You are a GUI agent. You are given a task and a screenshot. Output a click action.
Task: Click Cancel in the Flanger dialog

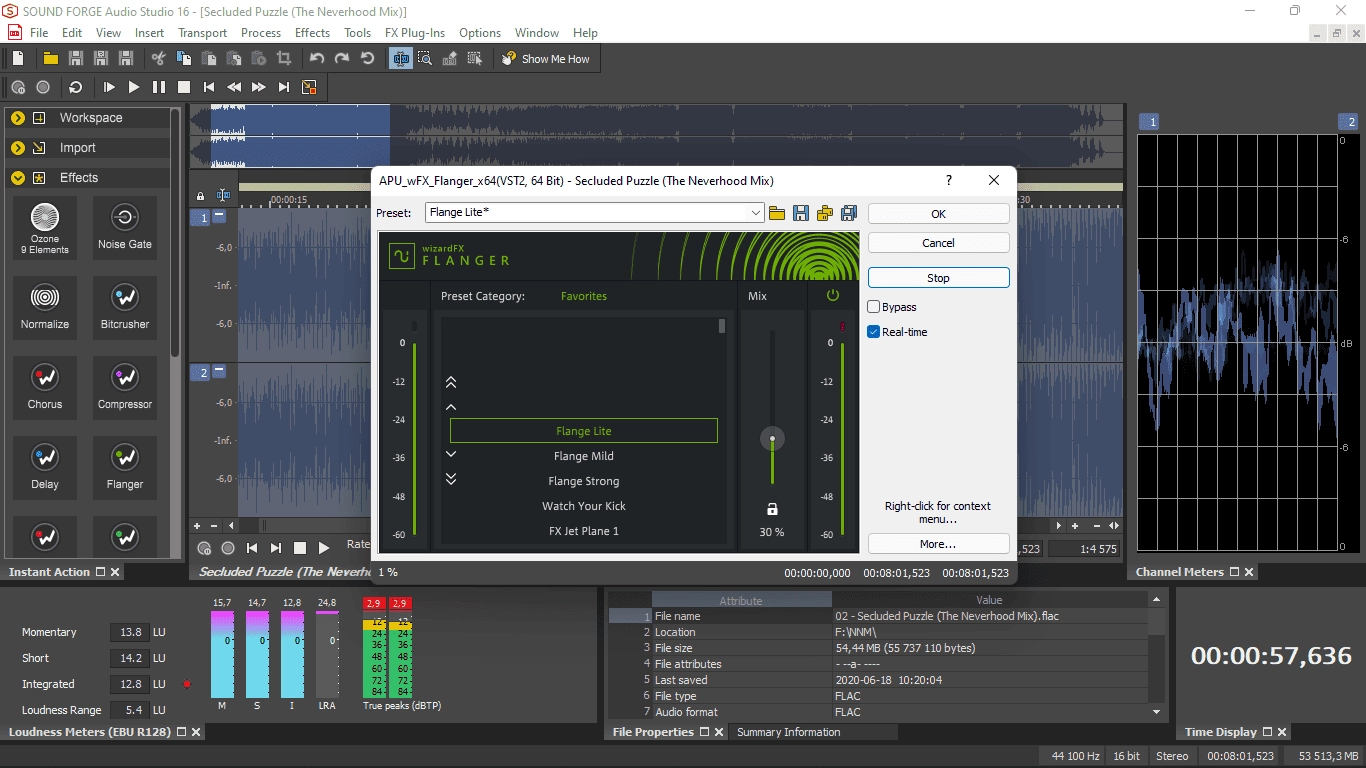click(x=938, y=243)
